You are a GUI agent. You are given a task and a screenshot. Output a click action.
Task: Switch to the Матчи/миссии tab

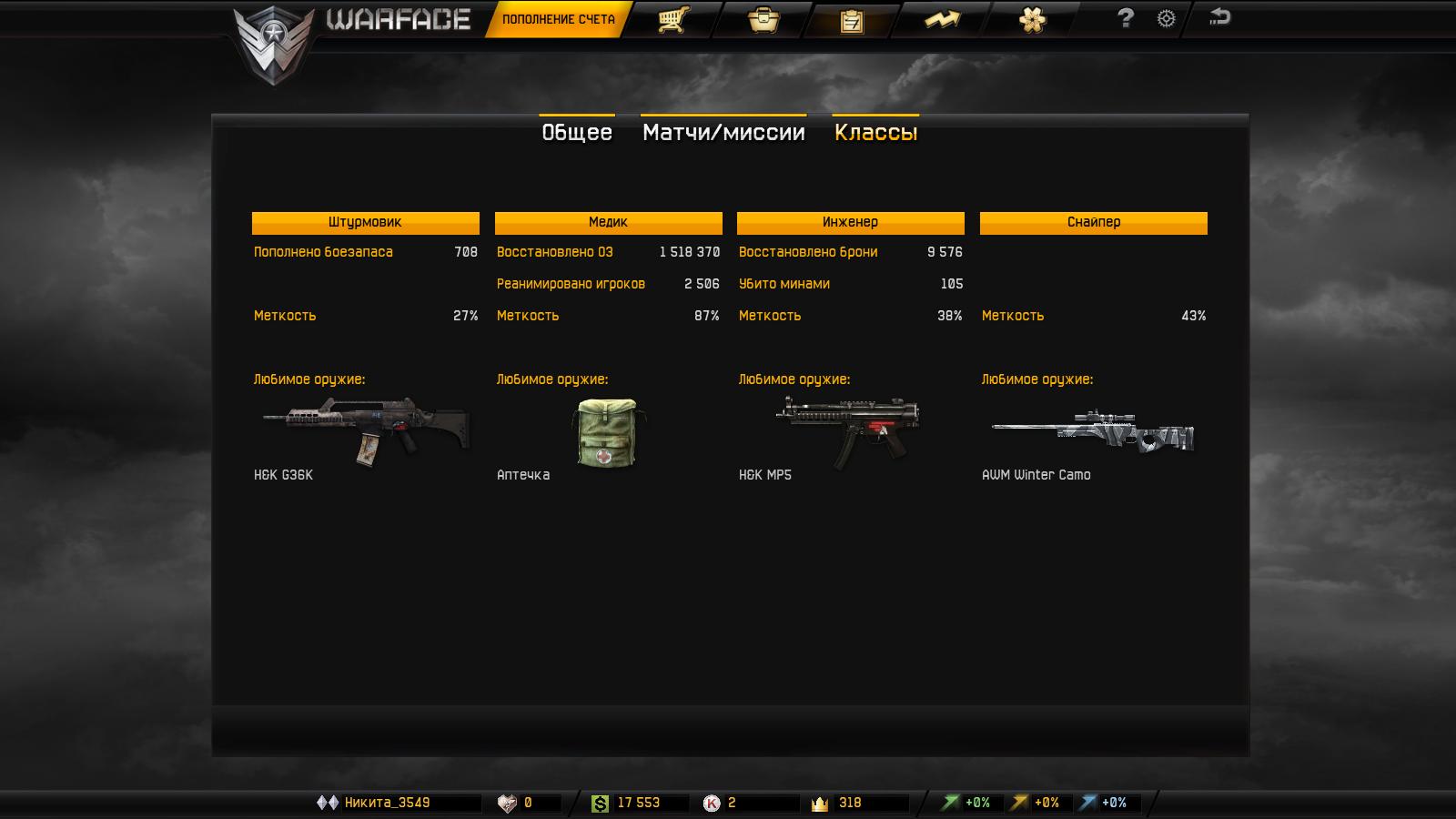tap(723, 132)
